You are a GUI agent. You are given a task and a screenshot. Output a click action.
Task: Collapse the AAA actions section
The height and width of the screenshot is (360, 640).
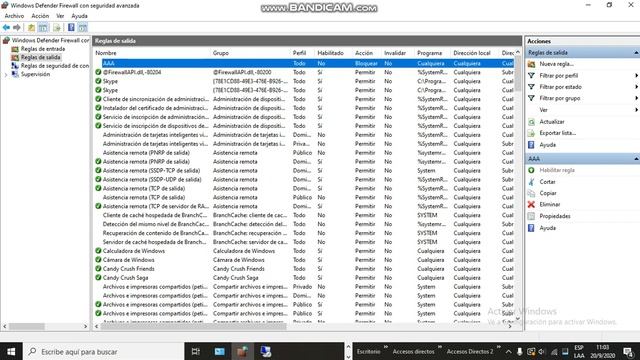pos(636,159)
